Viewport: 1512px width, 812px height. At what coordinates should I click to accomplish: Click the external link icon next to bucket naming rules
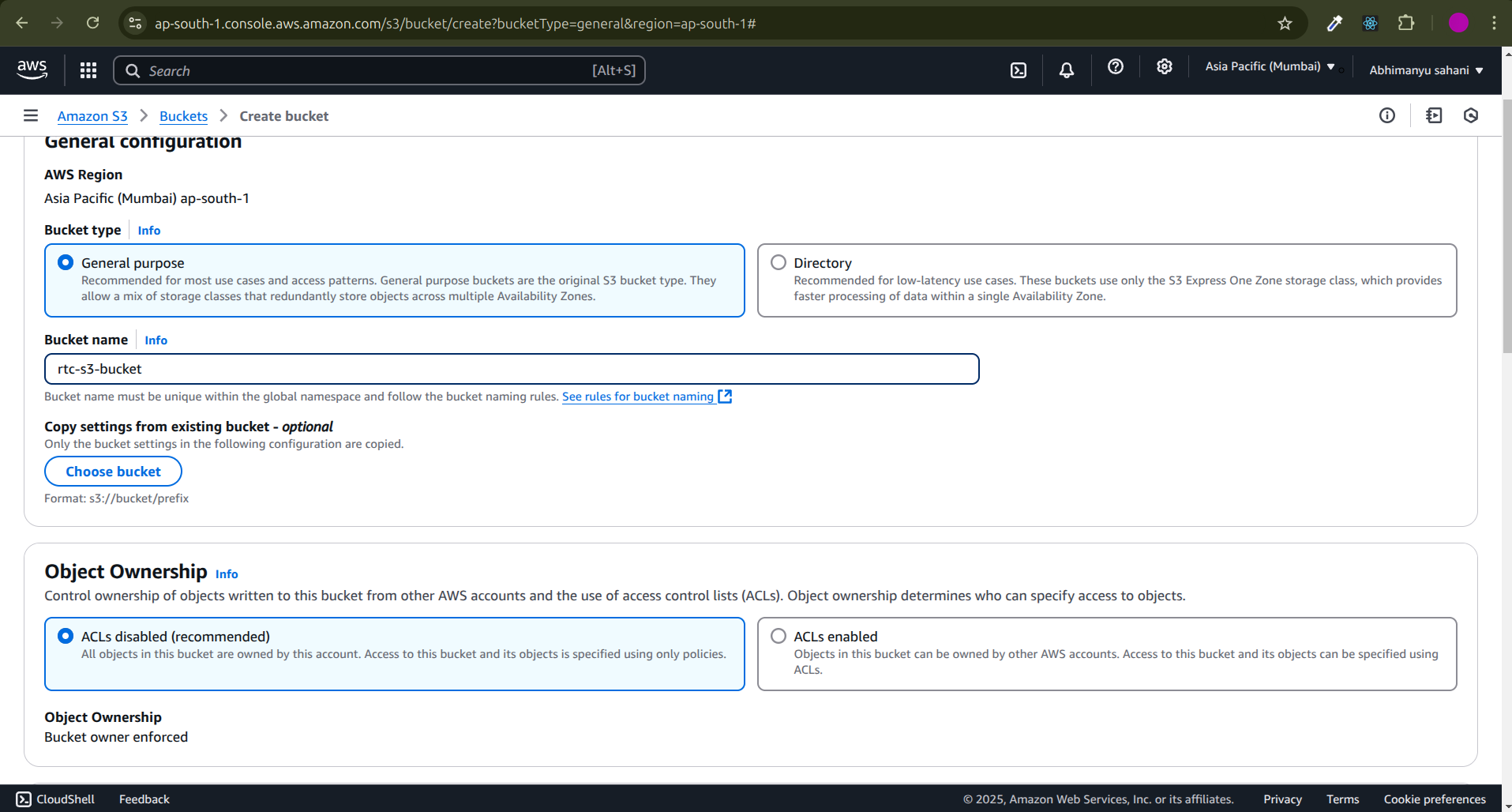pyautogui.click(x=725, y=396)
